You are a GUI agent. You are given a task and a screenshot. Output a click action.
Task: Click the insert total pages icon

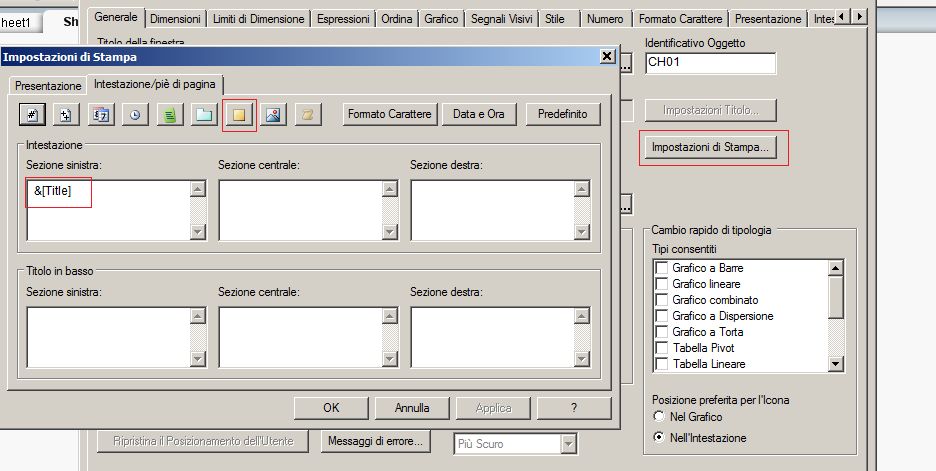[x=65, y=114]
